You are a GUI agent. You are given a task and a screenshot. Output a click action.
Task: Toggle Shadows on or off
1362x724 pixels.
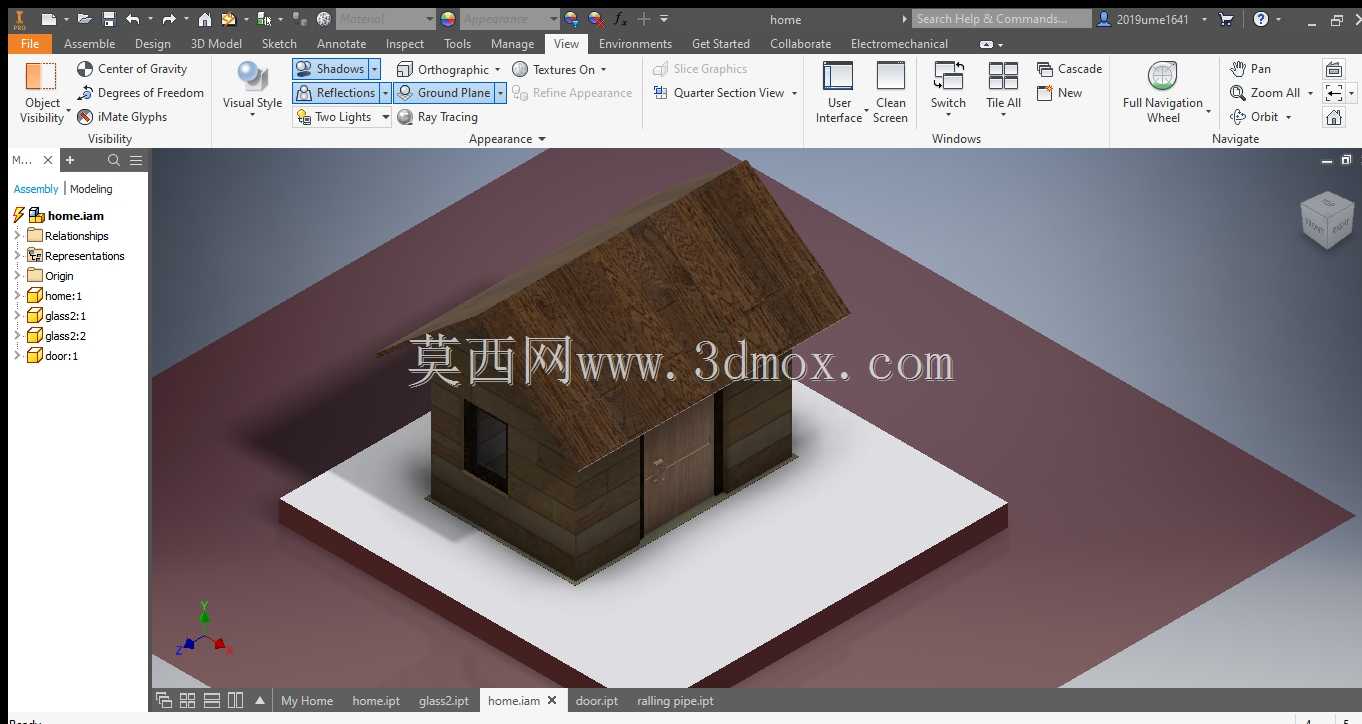coord(331,69)
